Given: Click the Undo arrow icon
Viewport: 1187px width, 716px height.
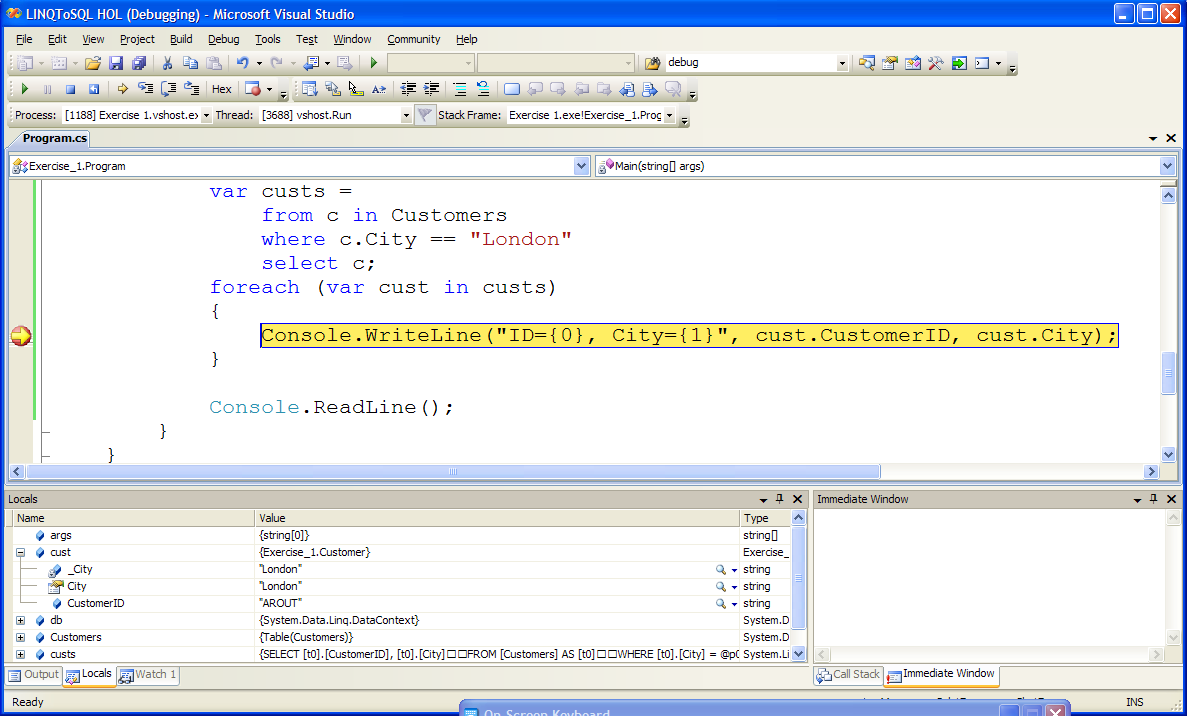Looking at the screenshot, I should click(242, 64).
